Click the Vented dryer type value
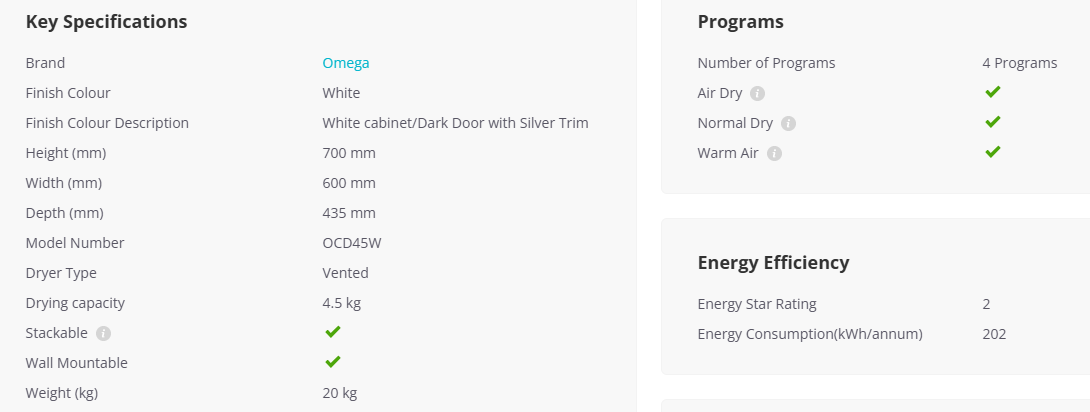1090x412 pixels. coord(345,273)
